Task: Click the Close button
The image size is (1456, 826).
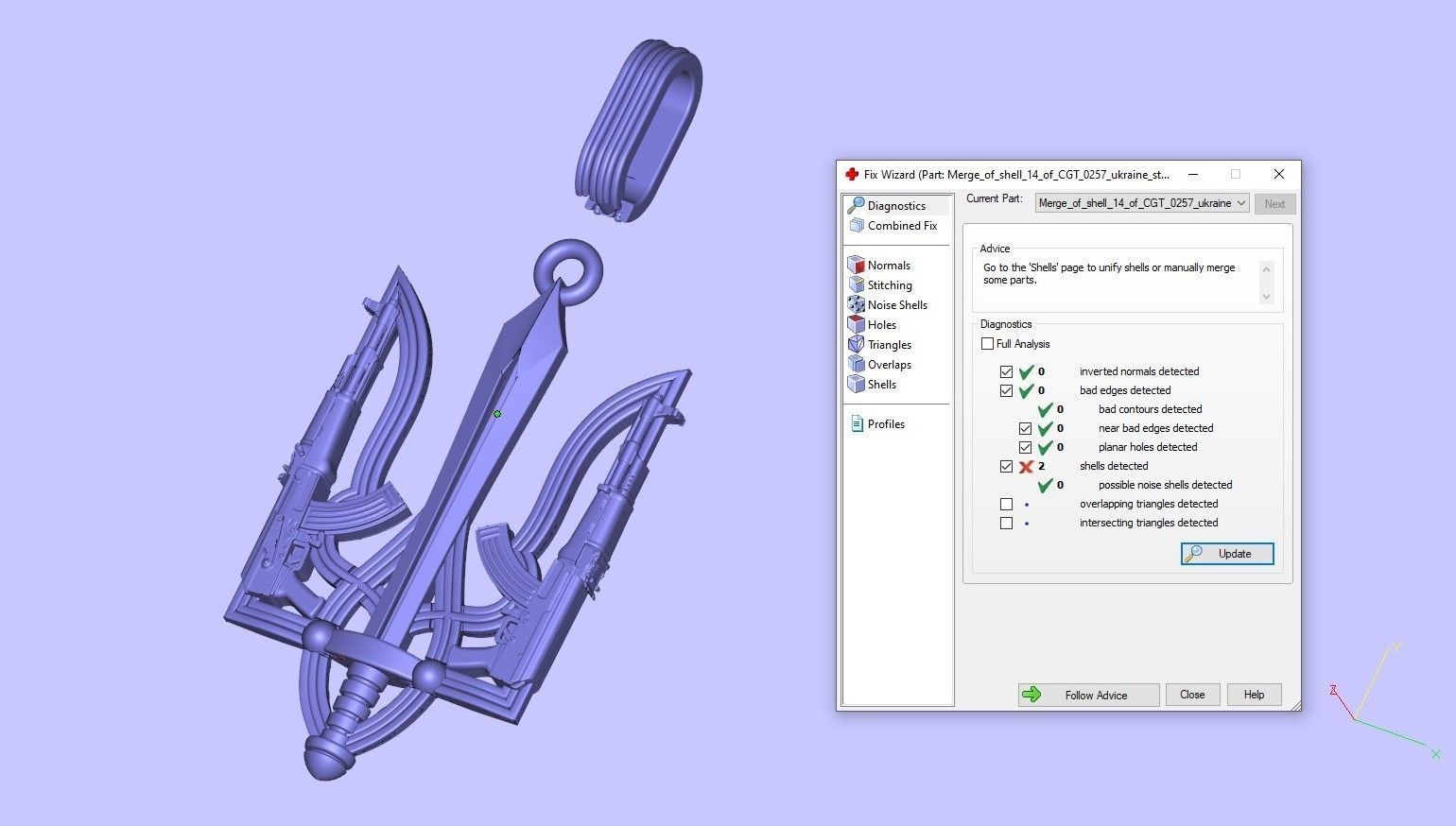Action: click(1192, 695)
